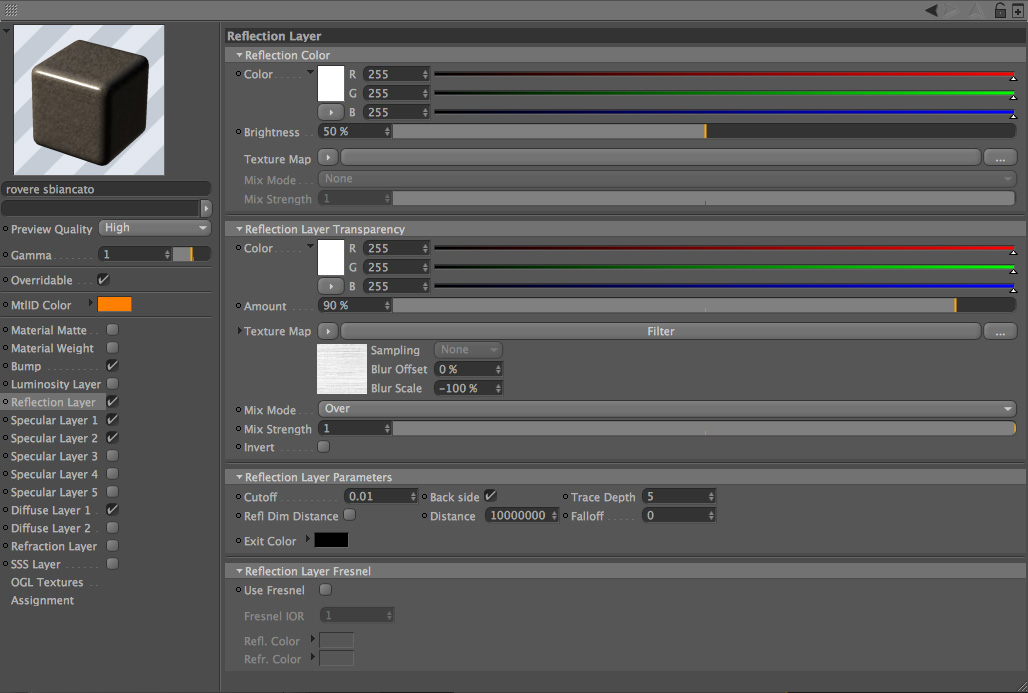The image size is (1028, 693).
Task: Click the Cutoff value field
Action: [380, 496]
